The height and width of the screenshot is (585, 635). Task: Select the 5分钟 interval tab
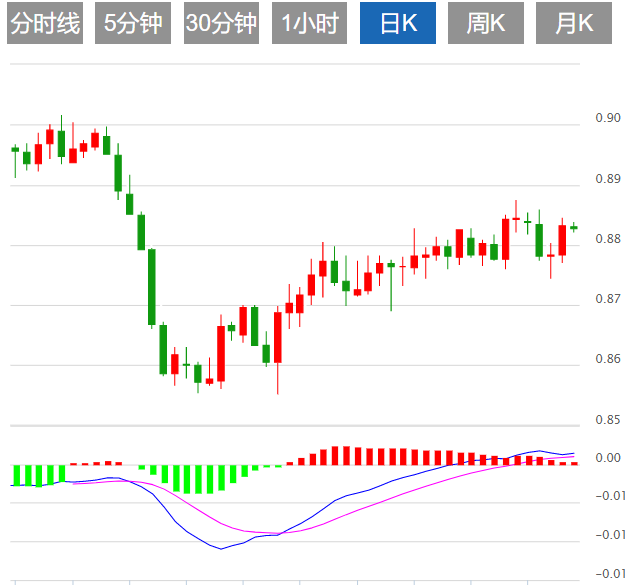pyautogui.click(x=133, y=23)
